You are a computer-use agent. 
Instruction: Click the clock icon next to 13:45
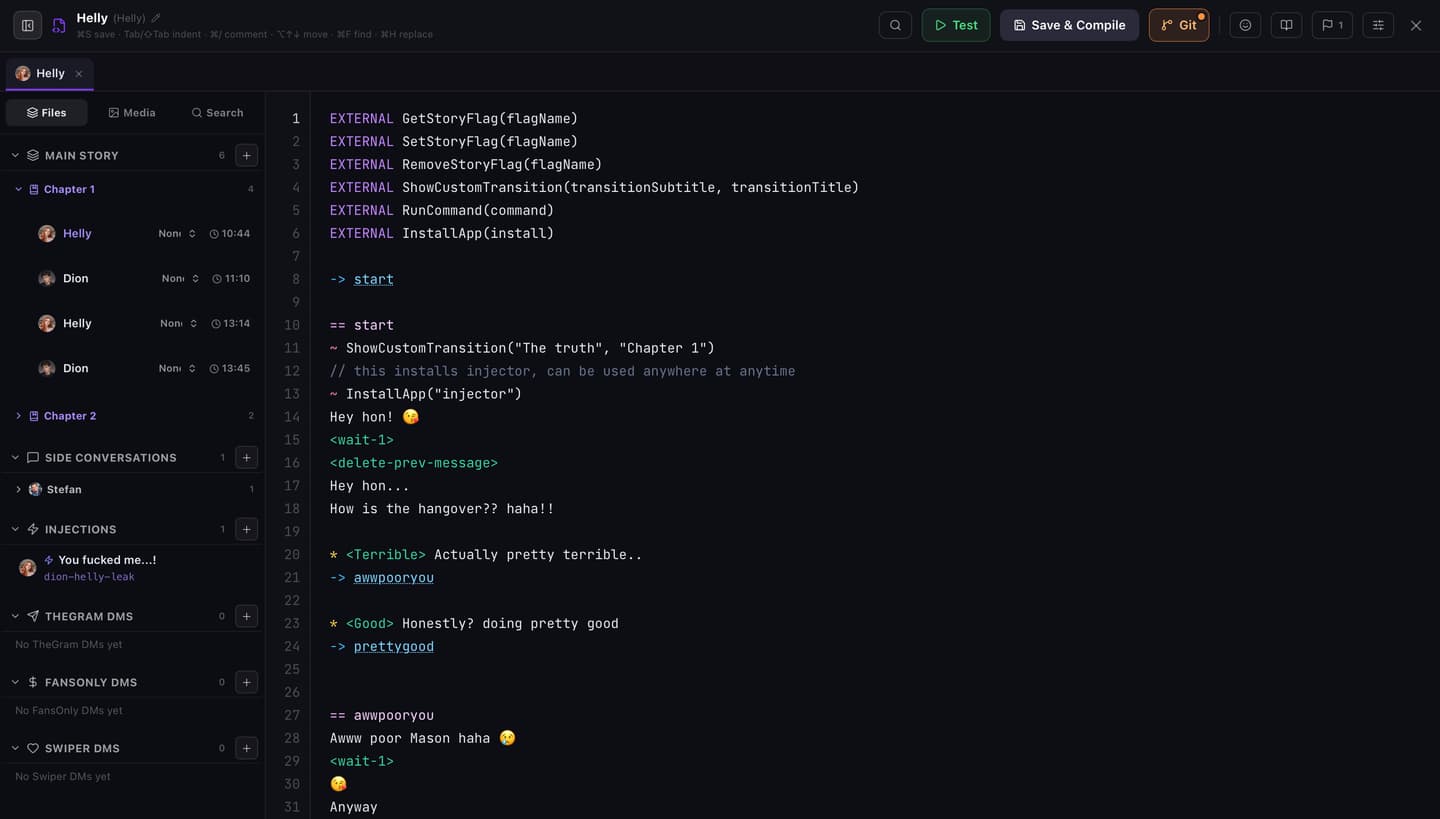214,369
